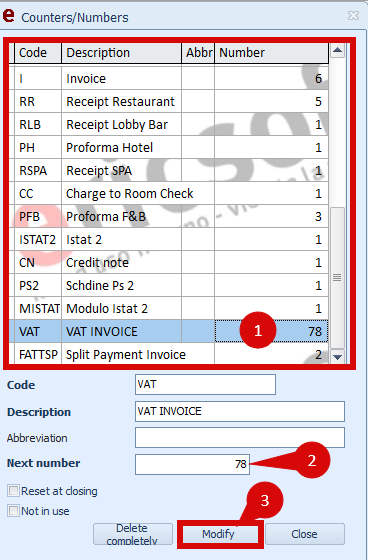
Task: Click the Number column header
Action: tap(271, 53)
